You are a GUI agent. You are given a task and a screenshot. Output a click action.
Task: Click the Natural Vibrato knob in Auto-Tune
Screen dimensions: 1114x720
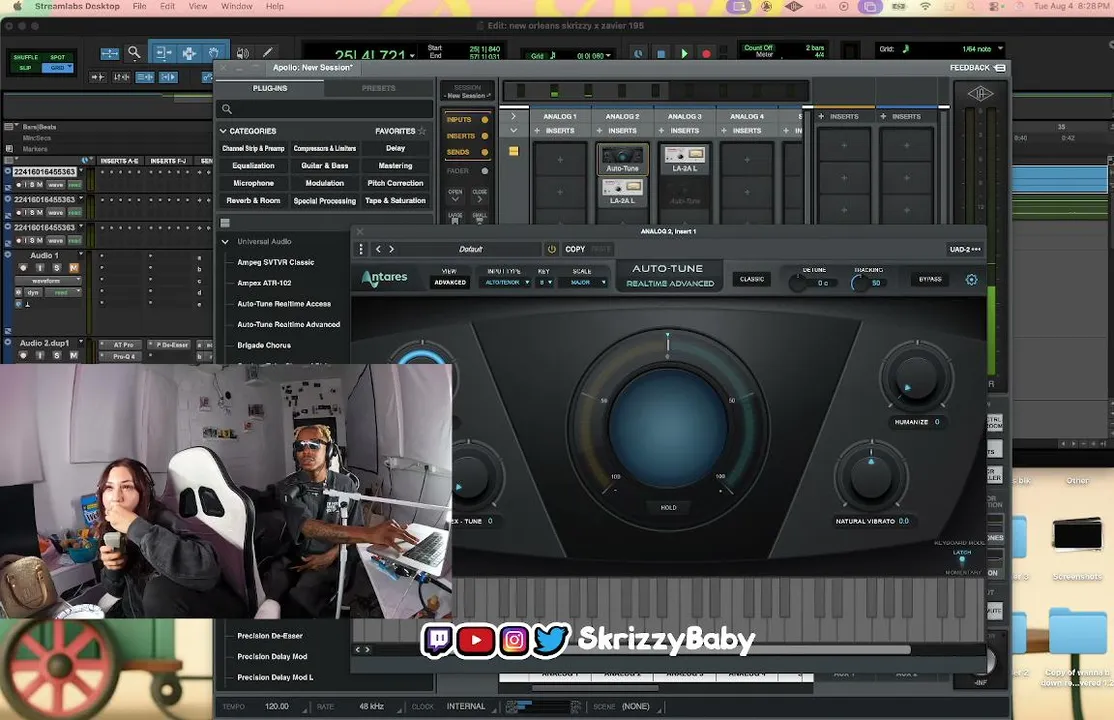(872, 475)
